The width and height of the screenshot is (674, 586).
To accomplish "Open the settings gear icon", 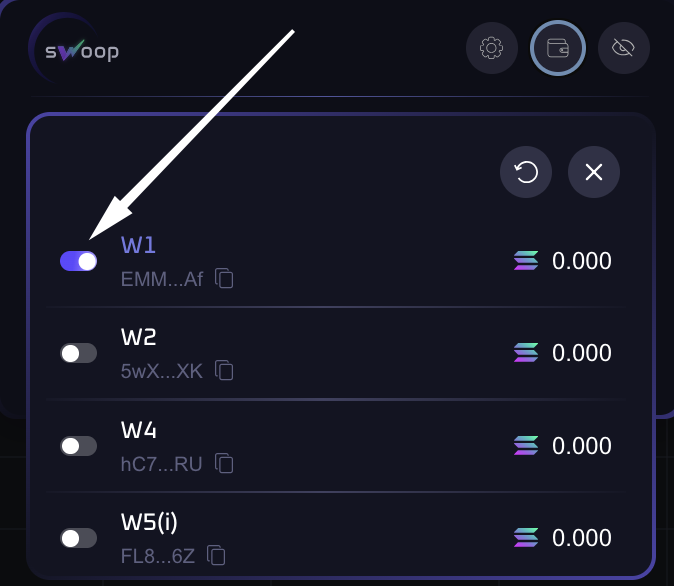I will point(491,48).
